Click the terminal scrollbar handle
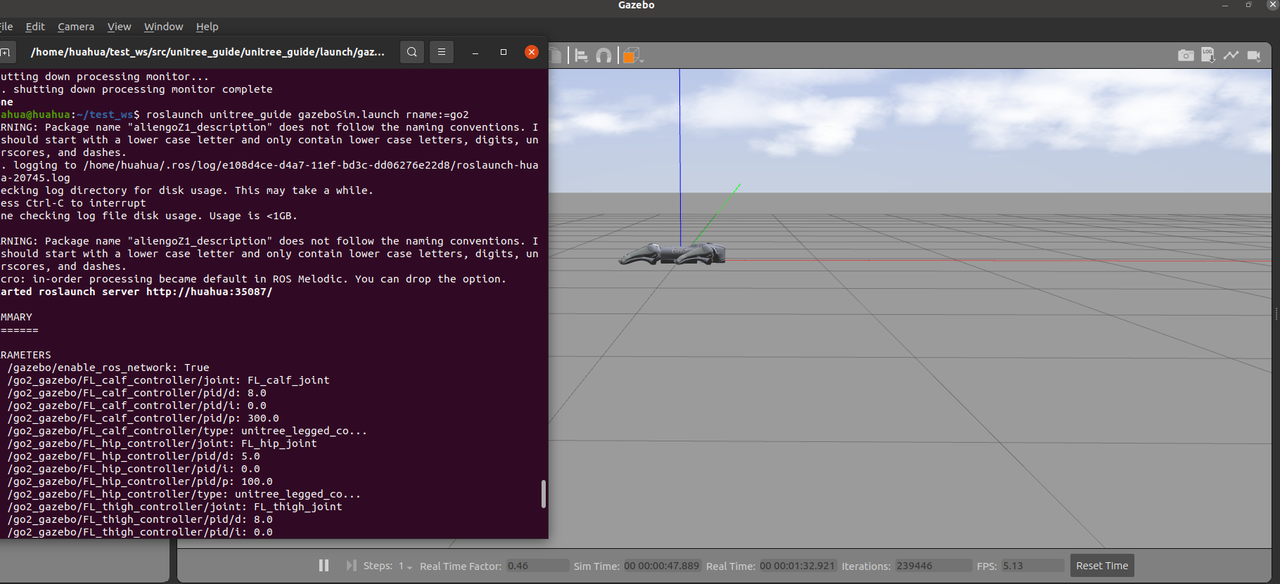 [x=544, y=494]
